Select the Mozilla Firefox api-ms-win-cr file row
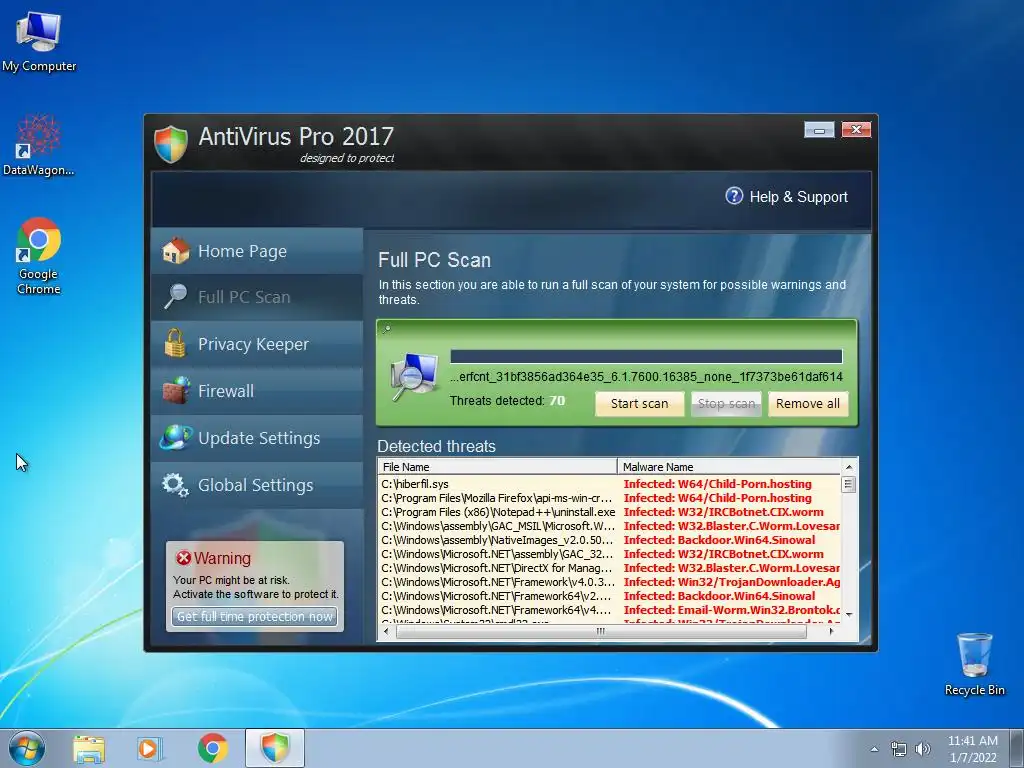Viewport: 1024px width, 768px height. pyautogui.click(x=609, y=498)
